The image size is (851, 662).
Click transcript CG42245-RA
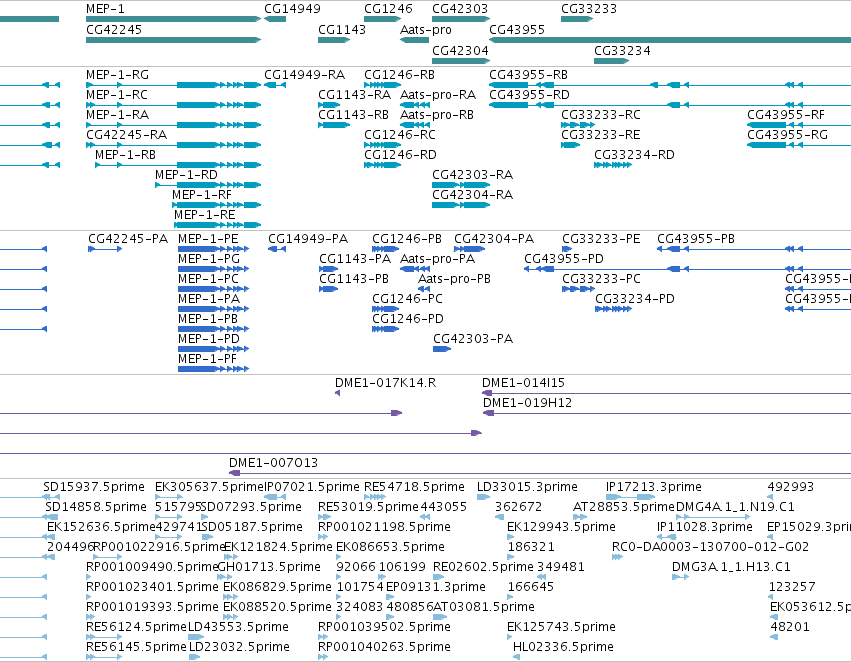(173, 145)
